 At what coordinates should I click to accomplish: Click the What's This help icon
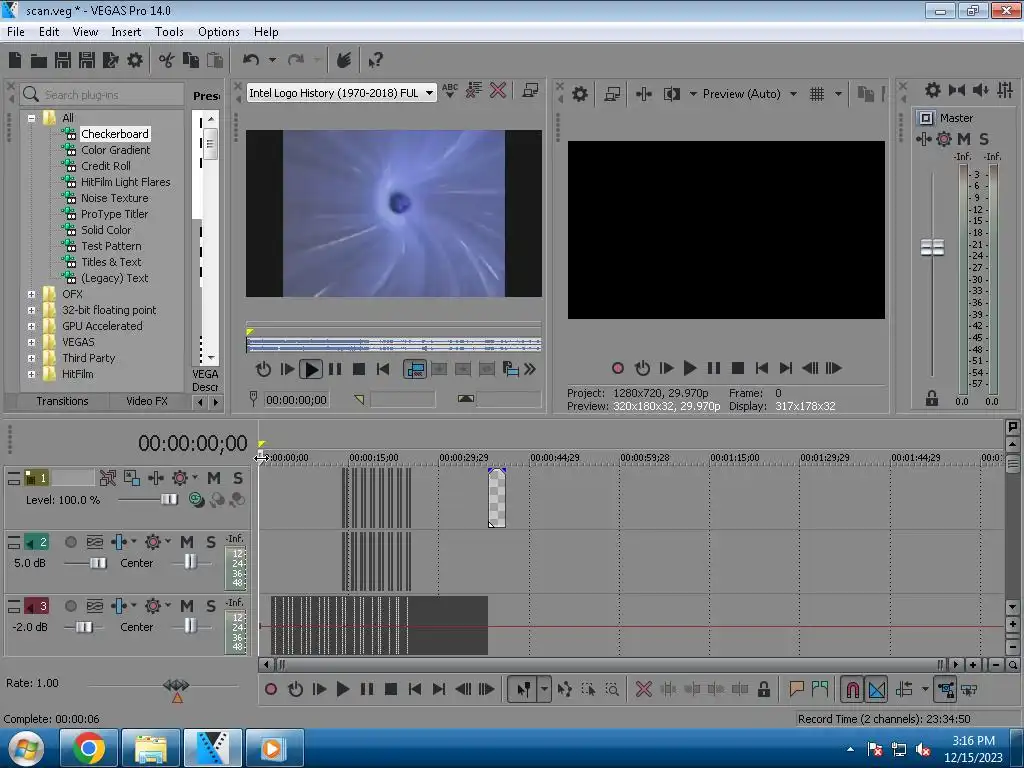375,61
